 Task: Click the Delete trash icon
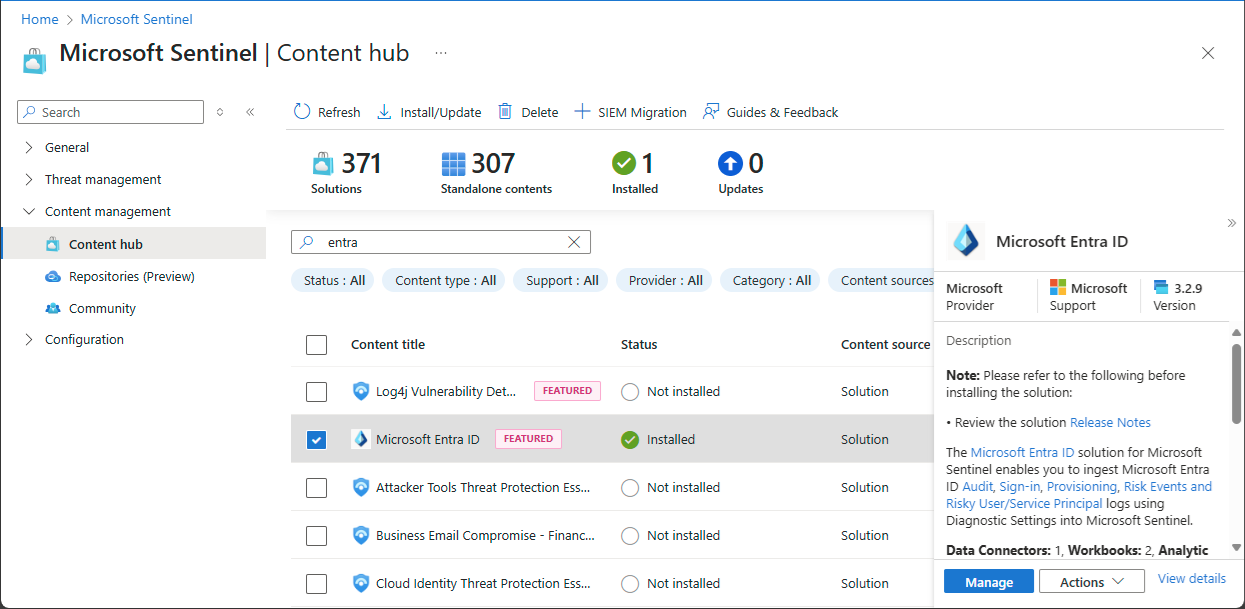coord(506,112)
